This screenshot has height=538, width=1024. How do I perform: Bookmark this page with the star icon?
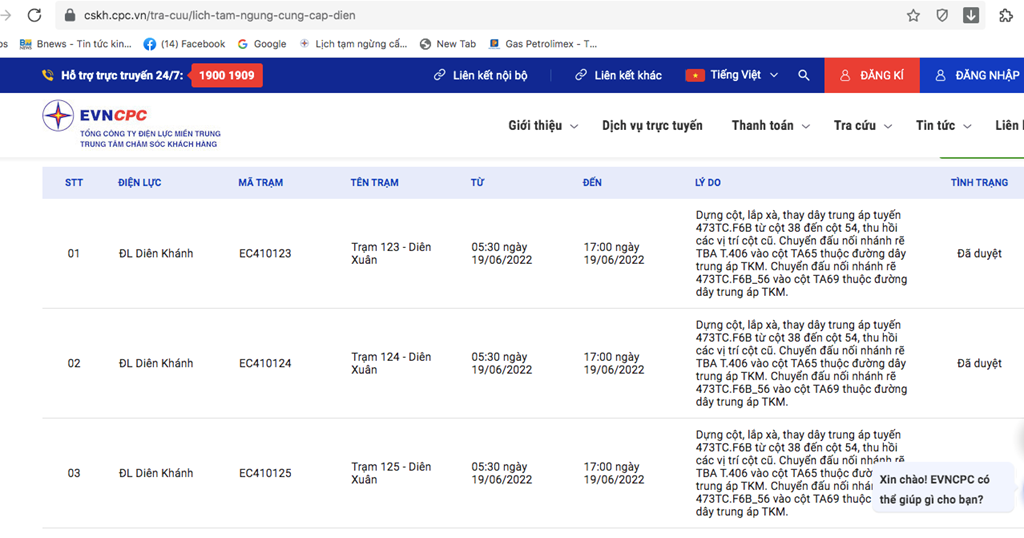[913, 15]
